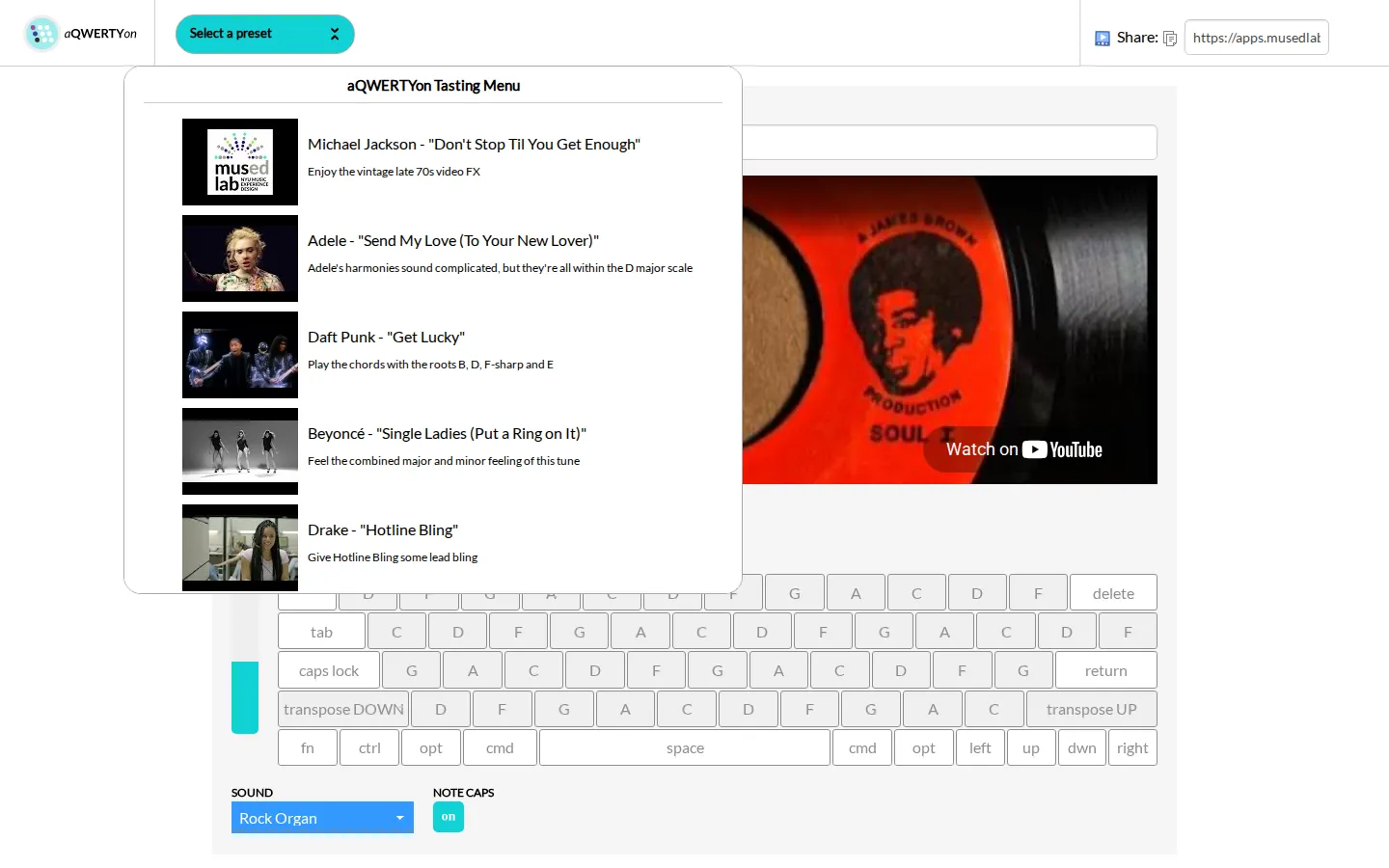Click the dwn arrow key

click(1082, 747)
